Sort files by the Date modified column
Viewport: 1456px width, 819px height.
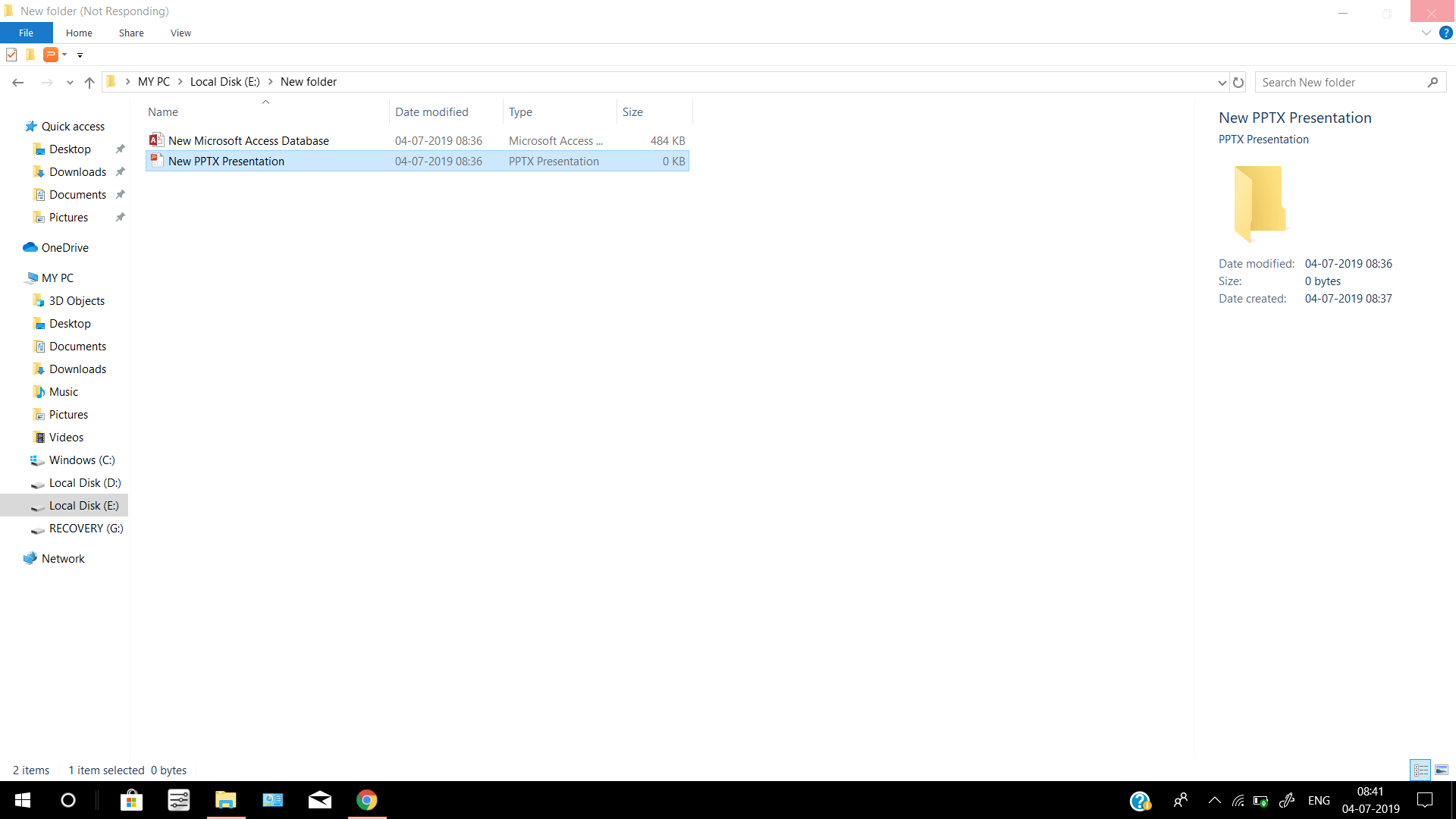tap(431, 112)
